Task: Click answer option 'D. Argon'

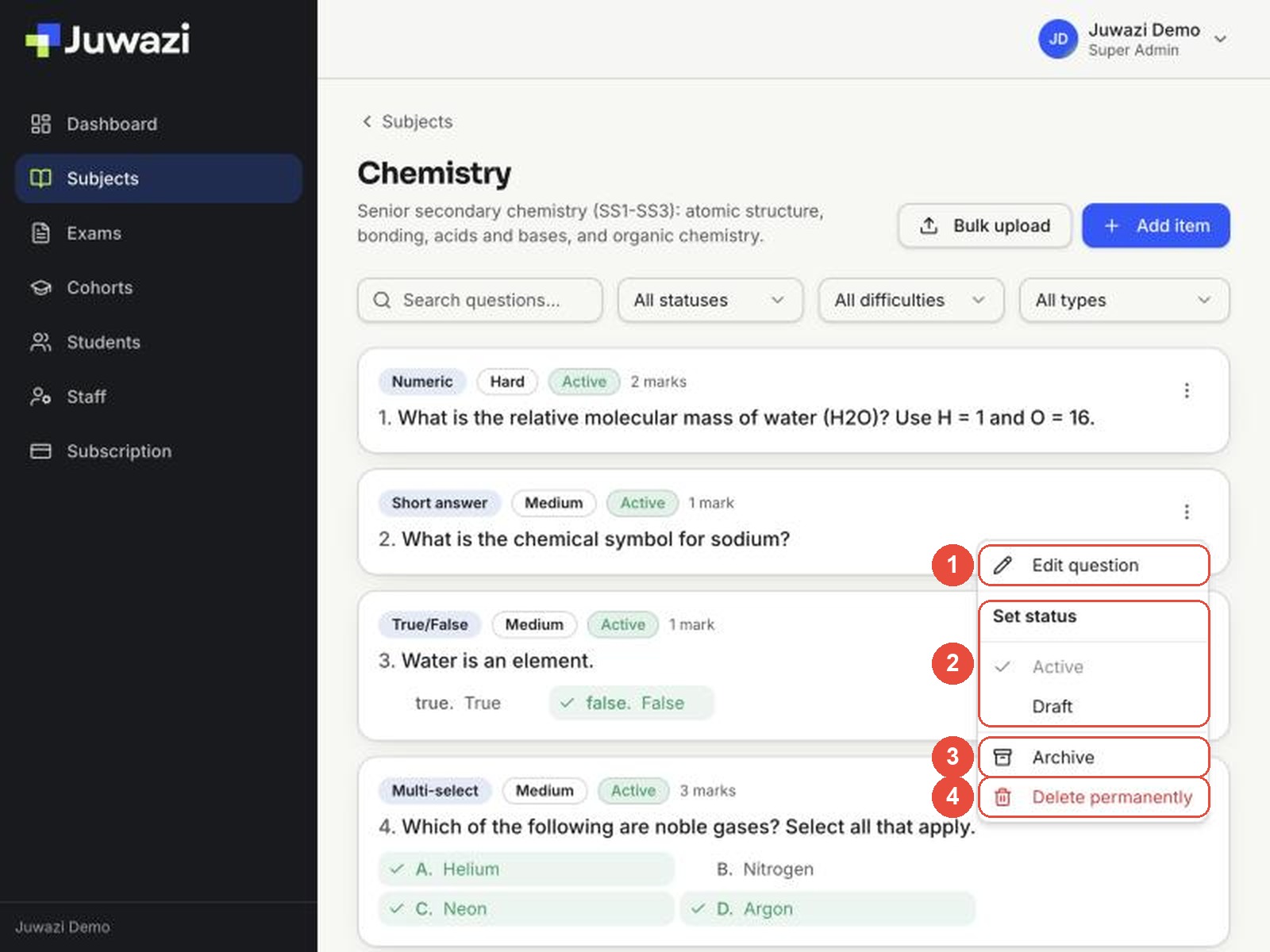Action: (x=827, y=908)
